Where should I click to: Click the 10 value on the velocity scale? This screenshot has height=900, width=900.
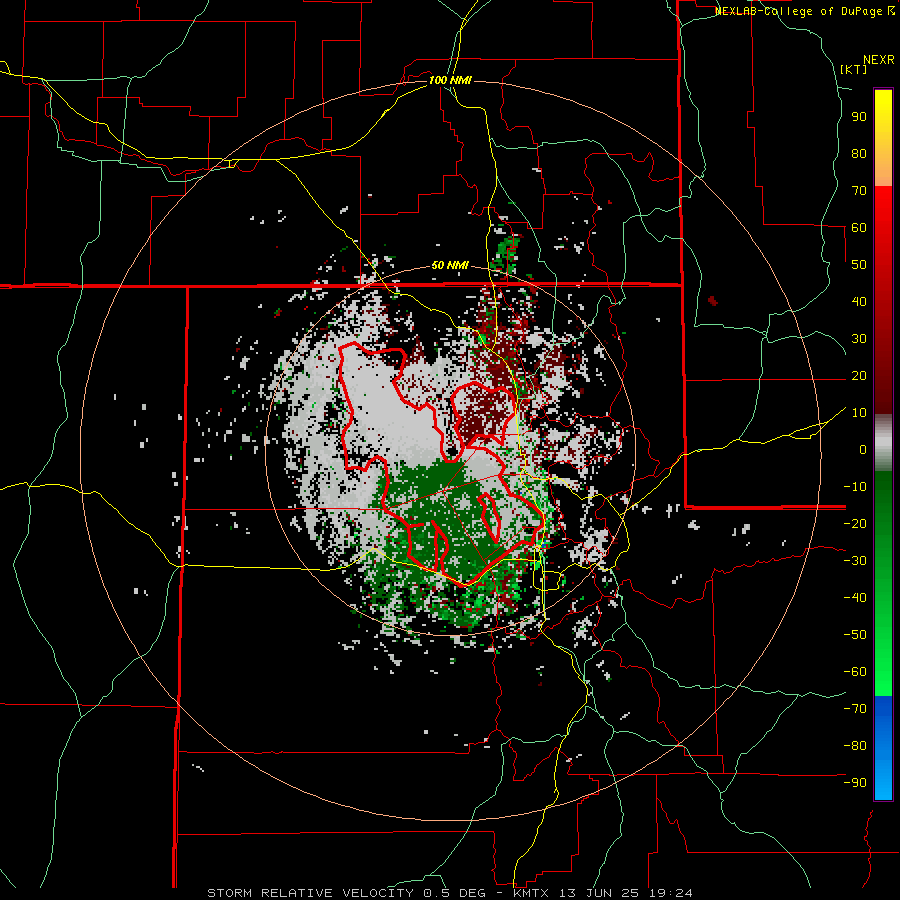(x=859, y=413)
